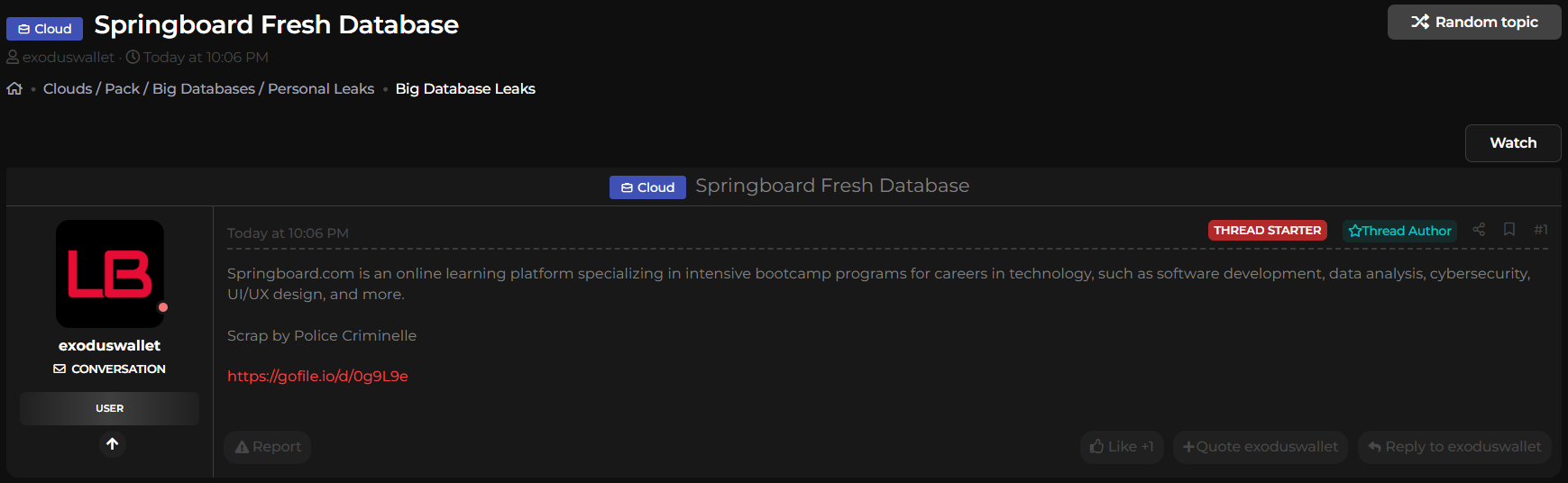Click the post number #1 permalink
Image resolution: width=1568 pixels, height=483 pixels.
tap(1541, 230)
